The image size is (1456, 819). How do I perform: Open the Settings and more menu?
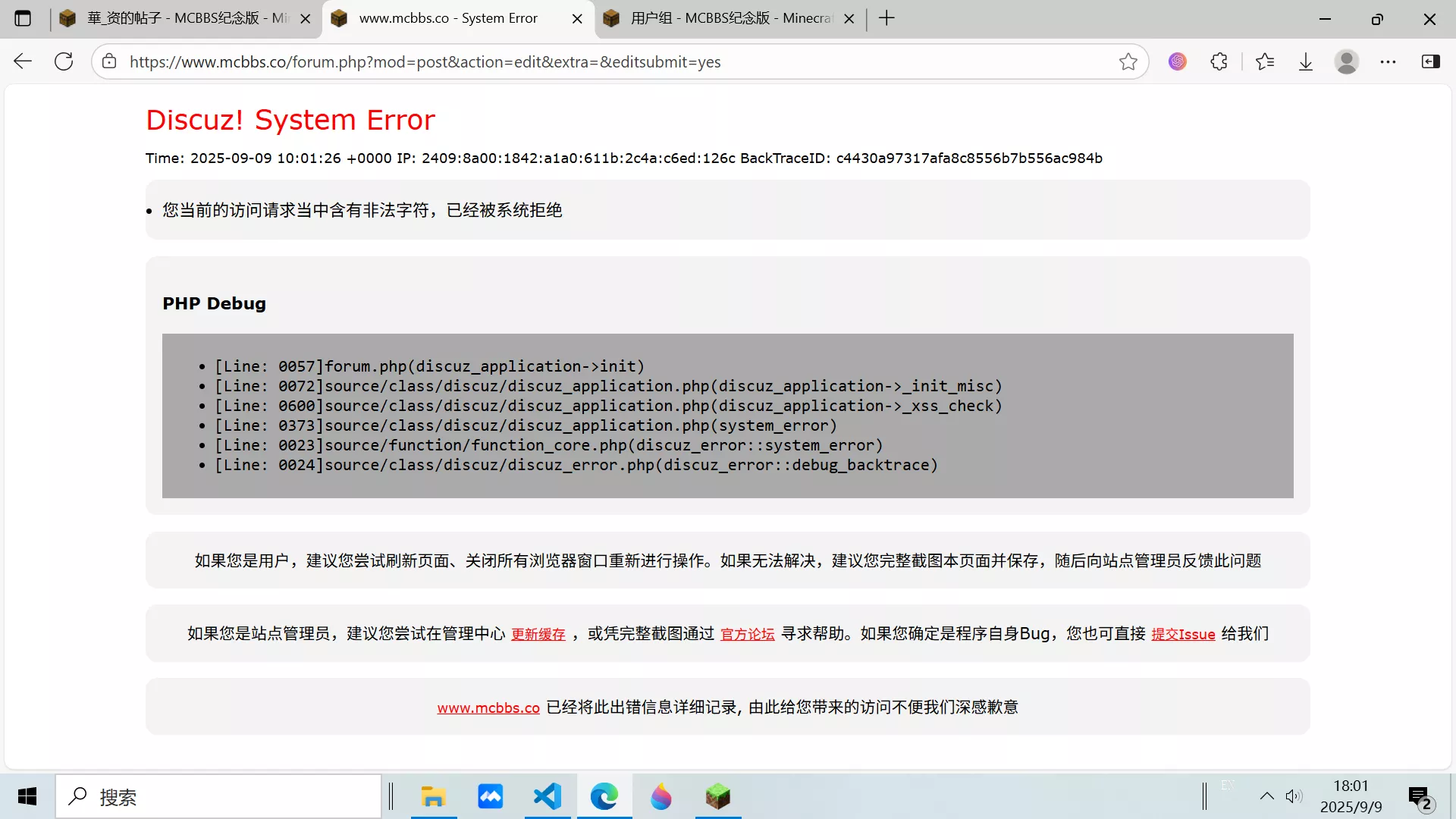[1389, 61]
